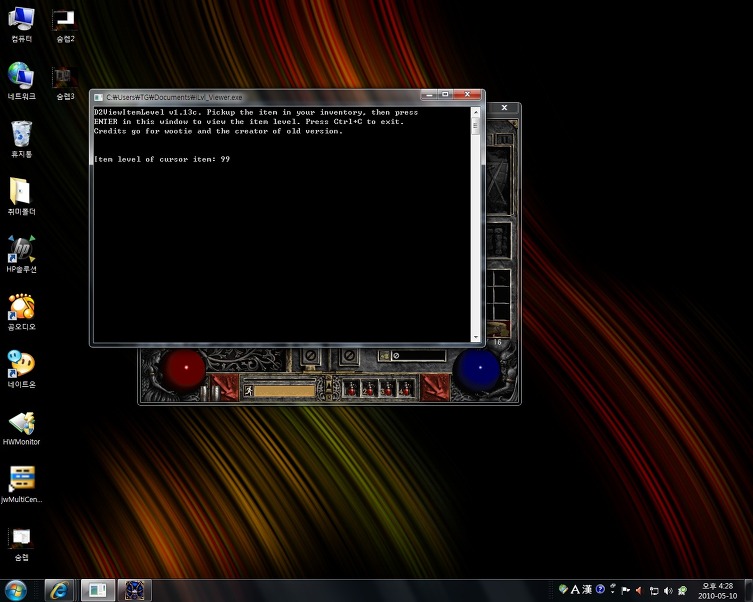
Task: Click the game's black text input box
Action: (418, 356)
